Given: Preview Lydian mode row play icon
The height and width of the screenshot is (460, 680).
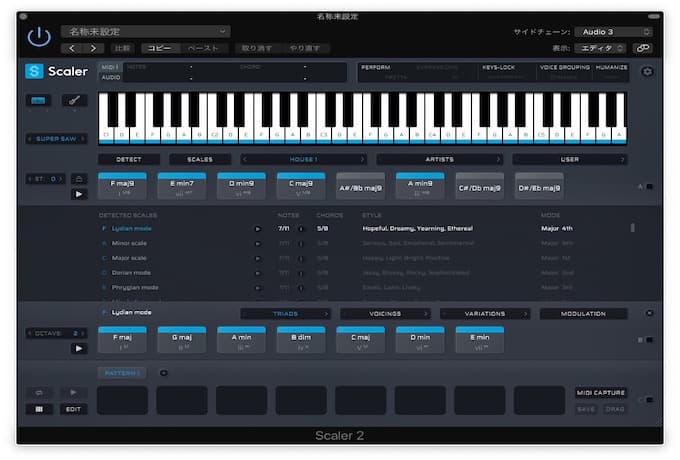Looking at the screenshot, I should click(x=258, y=229).
